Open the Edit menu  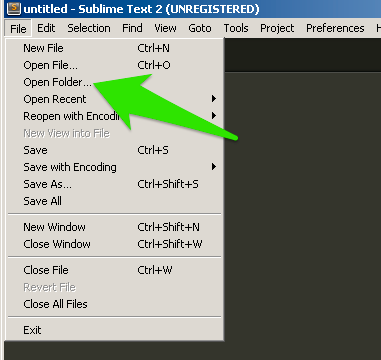point(46,28)
